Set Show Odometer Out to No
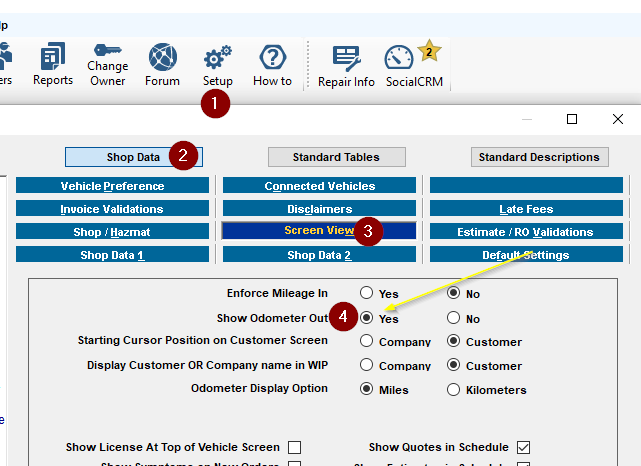641x466 pixels. point(453,317)
